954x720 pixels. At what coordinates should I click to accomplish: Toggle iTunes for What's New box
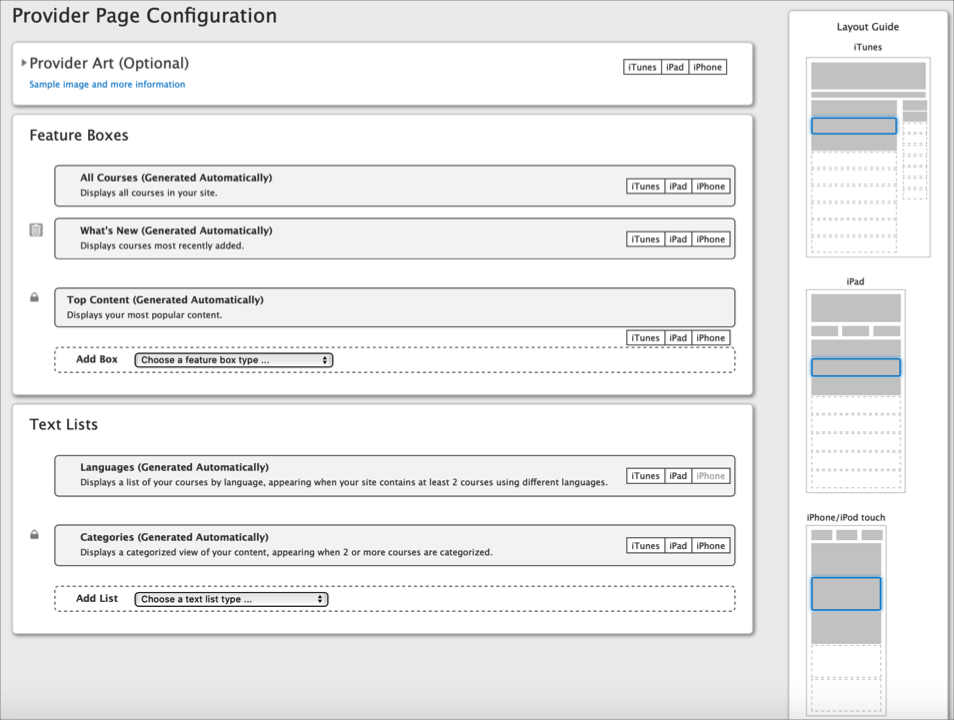pyautogui.click(x=645, y=239)
